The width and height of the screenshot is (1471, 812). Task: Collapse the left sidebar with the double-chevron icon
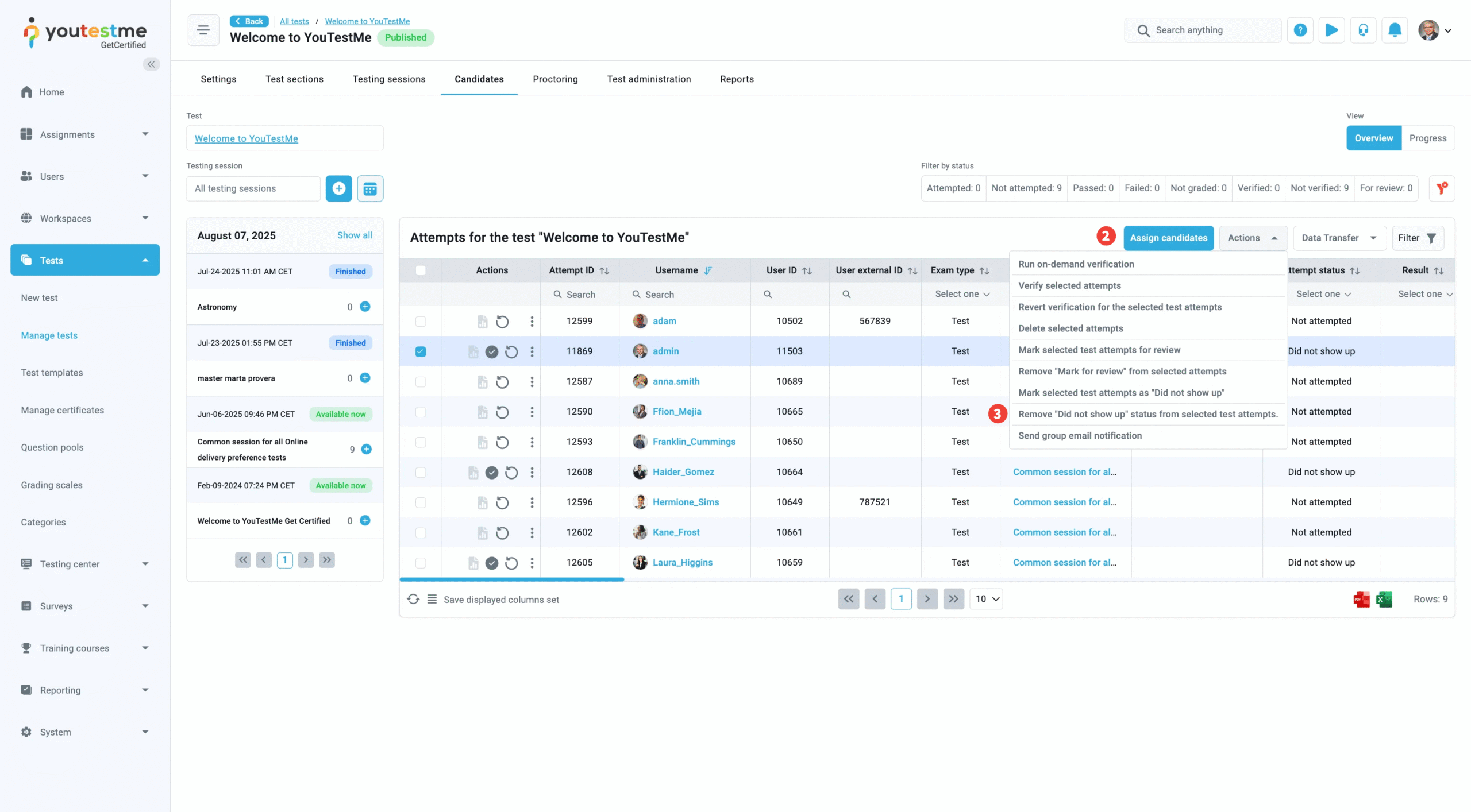coord(151,64)
